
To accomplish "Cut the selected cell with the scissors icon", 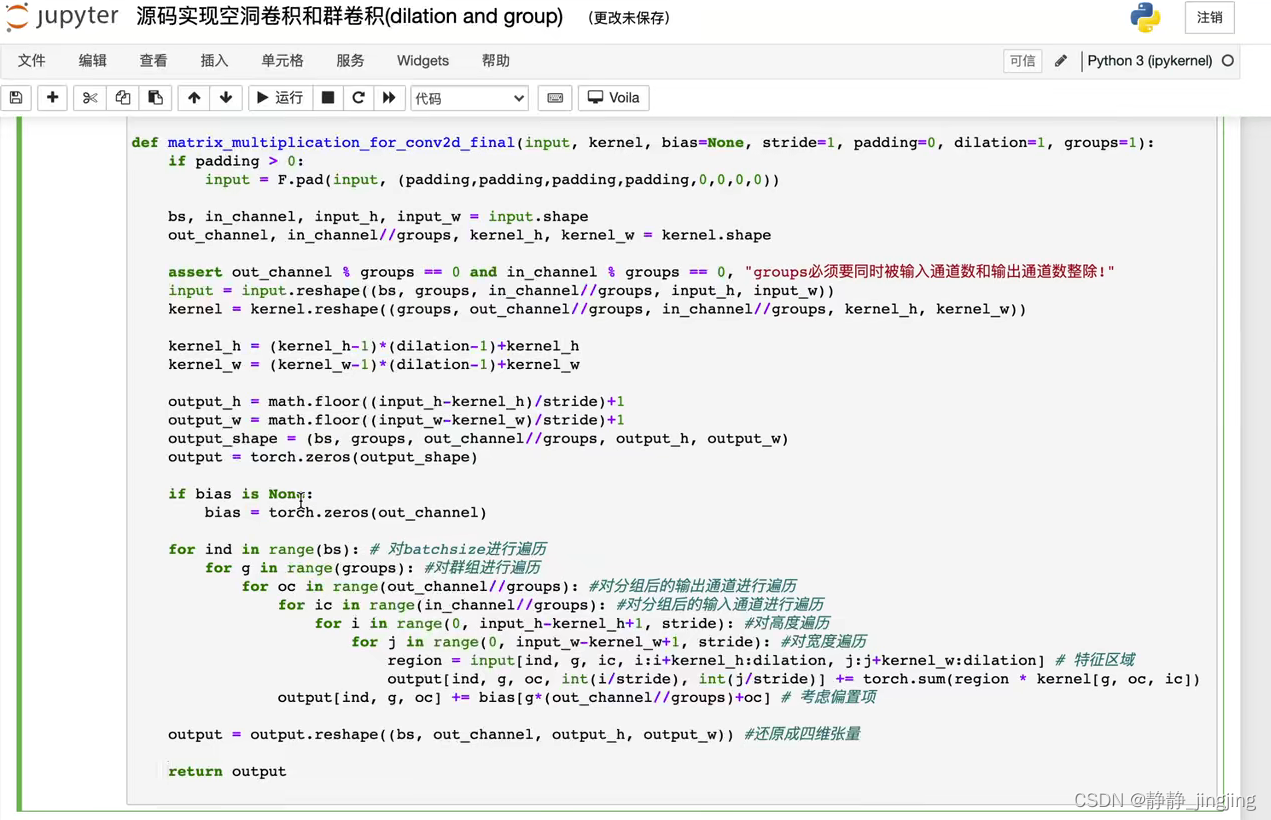I will 89,97.
